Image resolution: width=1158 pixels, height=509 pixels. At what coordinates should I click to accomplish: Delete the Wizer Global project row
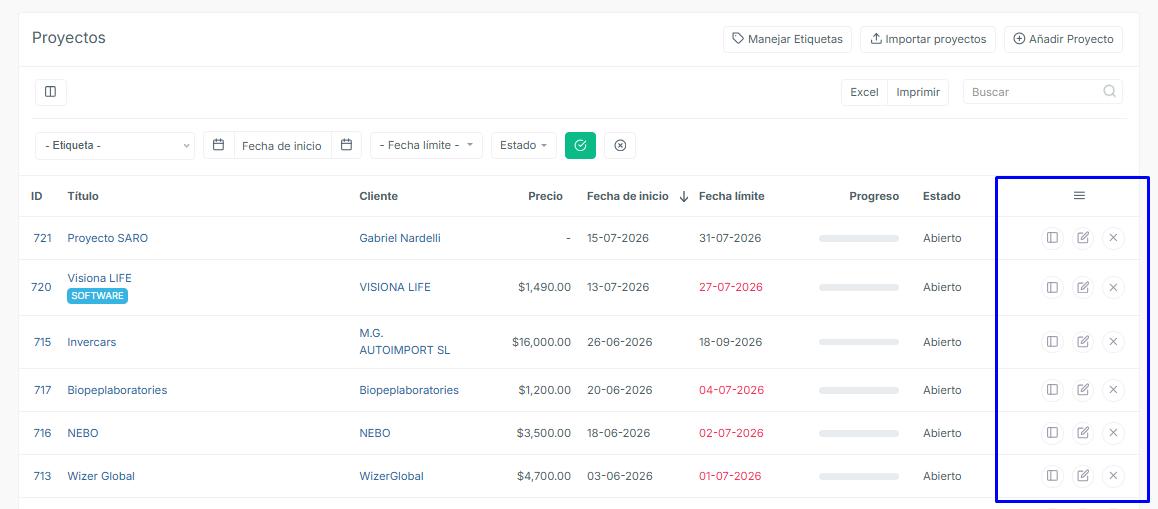[1113, 476]
